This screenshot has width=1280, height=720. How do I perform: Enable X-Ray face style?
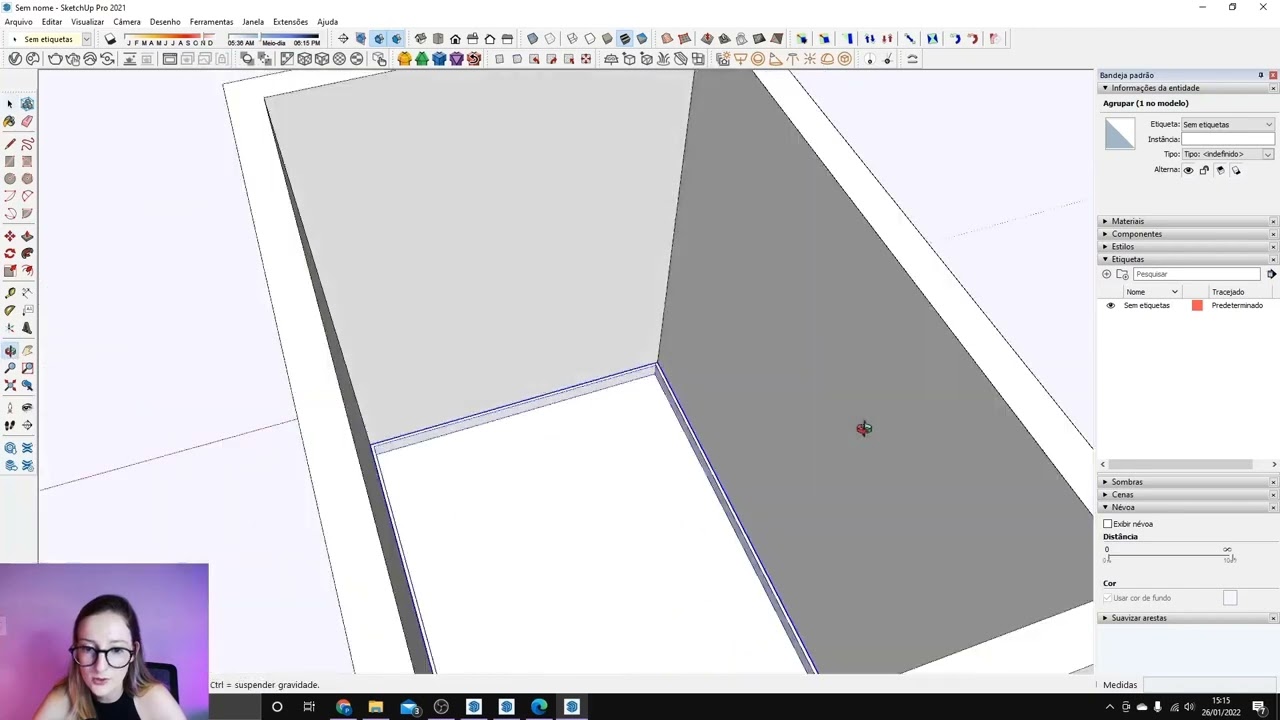(532, 39)
